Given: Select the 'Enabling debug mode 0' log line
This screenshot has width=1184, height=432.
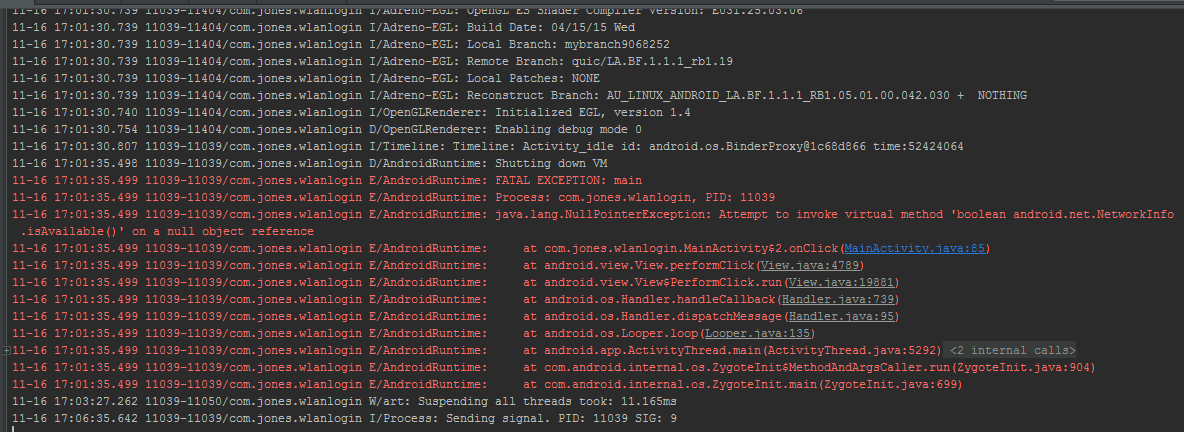Looking at the screenshot, I should coord(327,129).
